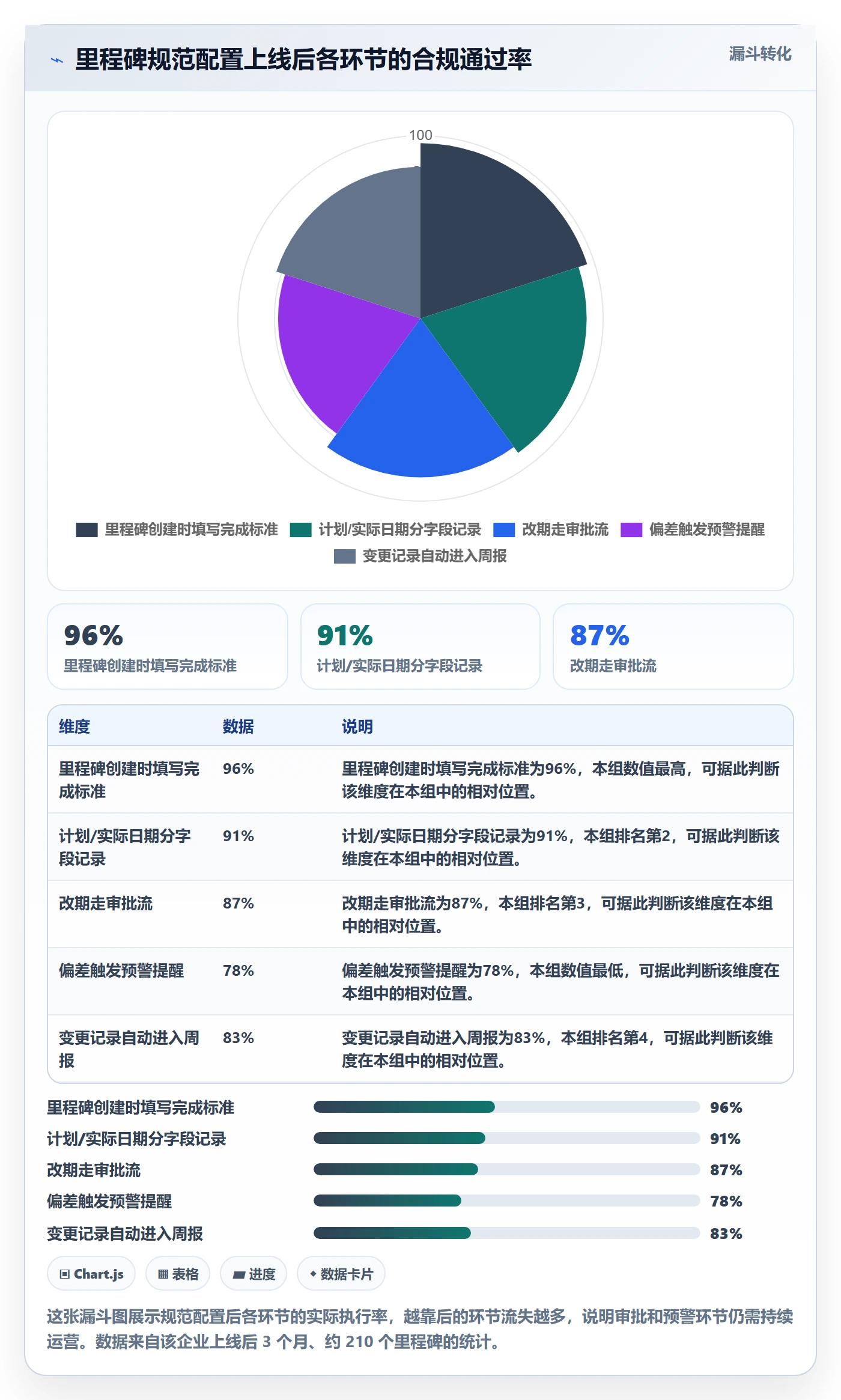Screen dimensions: 841x1400
Task: Click the 83% progress value label
Action: [726, 1234]
